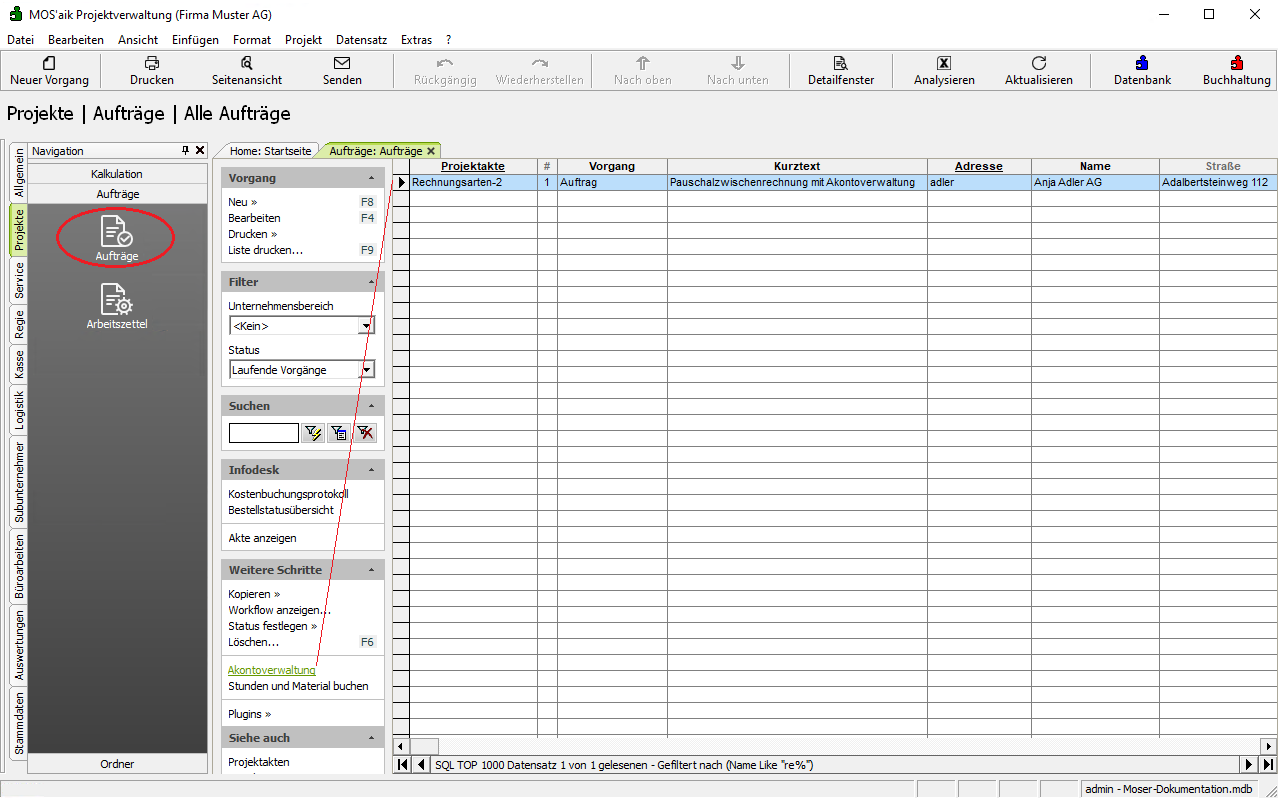Image resolution: width=1278 pixels, height=798 pixels.
Task: Click the middle filter icon in Suchen
Action: tap(340, 433)
